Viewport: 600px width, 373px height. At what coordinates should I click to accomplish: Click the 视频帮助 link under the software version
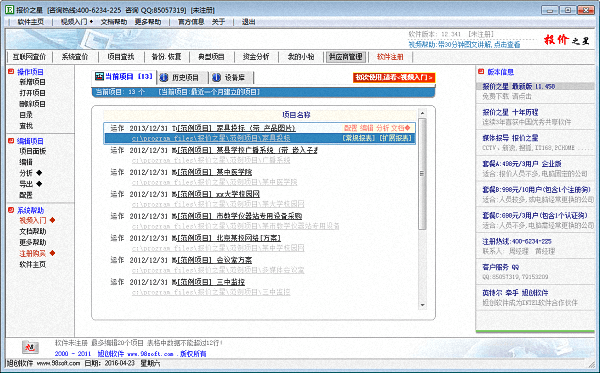(x=464, y=44)
